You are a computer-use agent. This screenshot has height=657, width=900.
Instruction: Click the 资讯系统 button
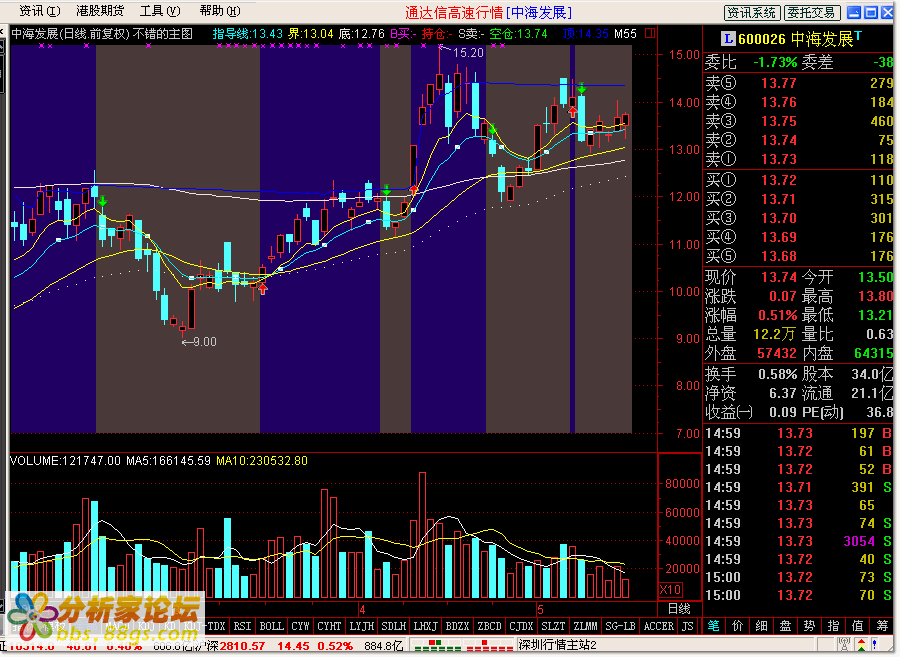coord(751,13)
